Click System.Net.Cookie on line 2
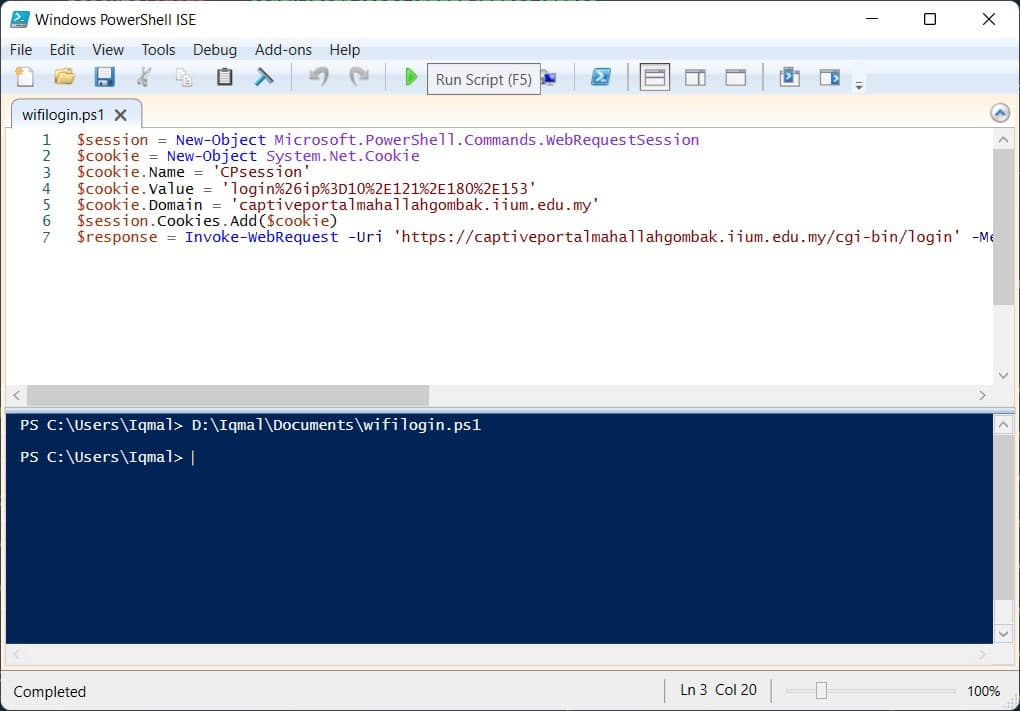 tap(343, 156)
